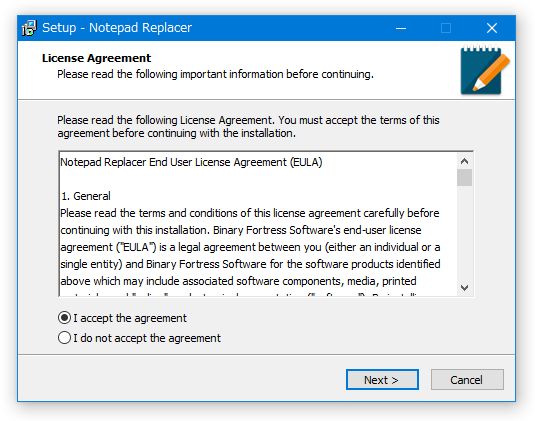Click the instruction paragraph above the license box

tap(248, 127)
